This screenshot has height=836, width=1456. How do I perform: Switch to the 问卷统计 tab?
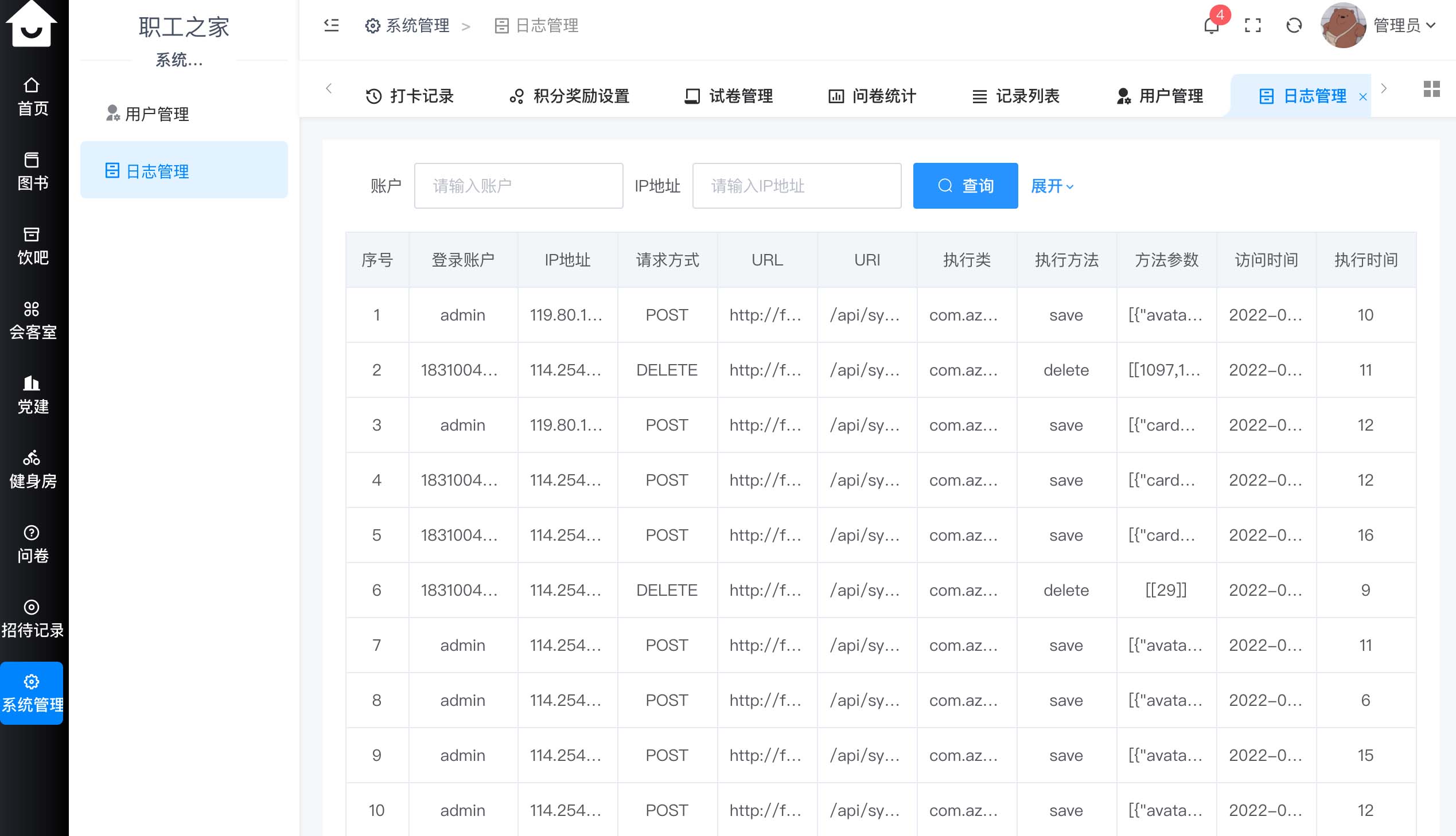872,96
